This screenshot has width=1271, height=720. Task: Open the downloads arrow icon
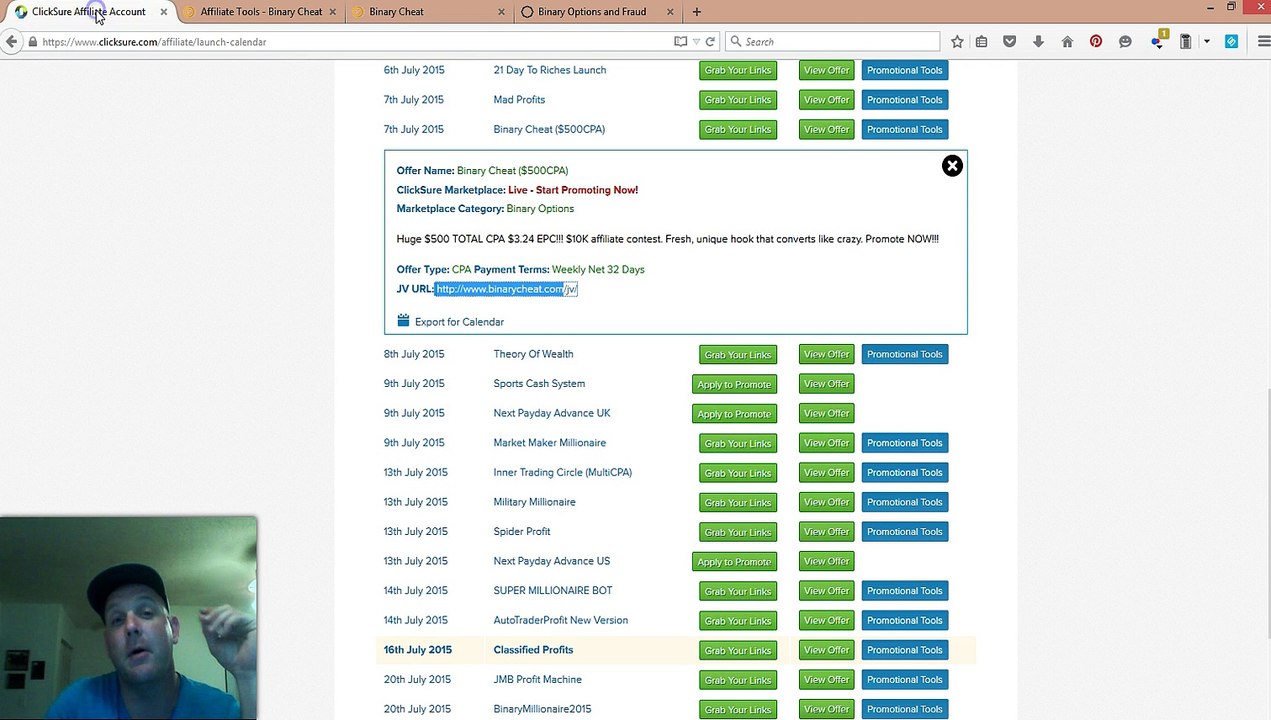coord(1038,42)
